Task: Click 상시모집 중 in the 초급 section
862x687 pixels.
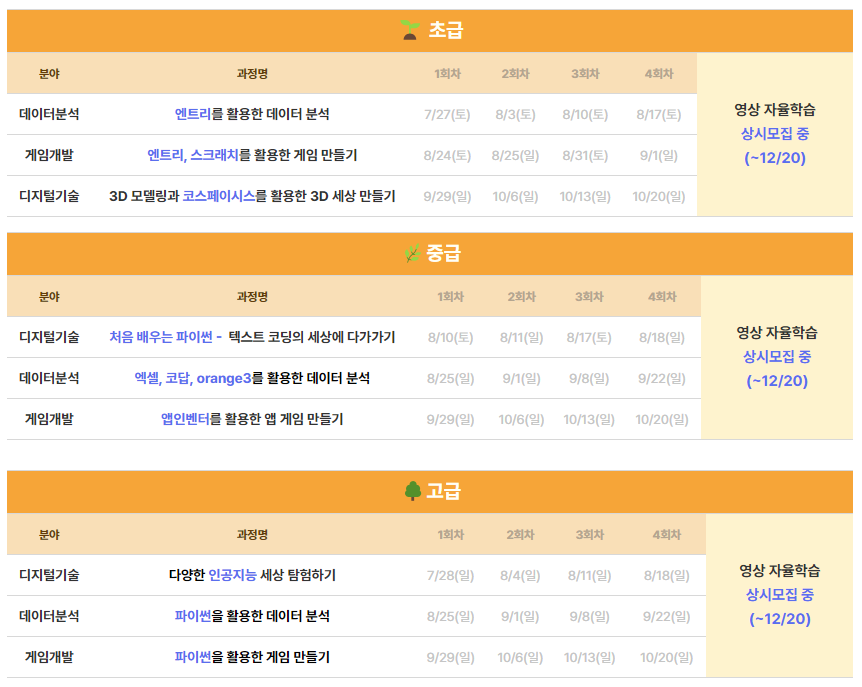Action: [x=775, y=134]
